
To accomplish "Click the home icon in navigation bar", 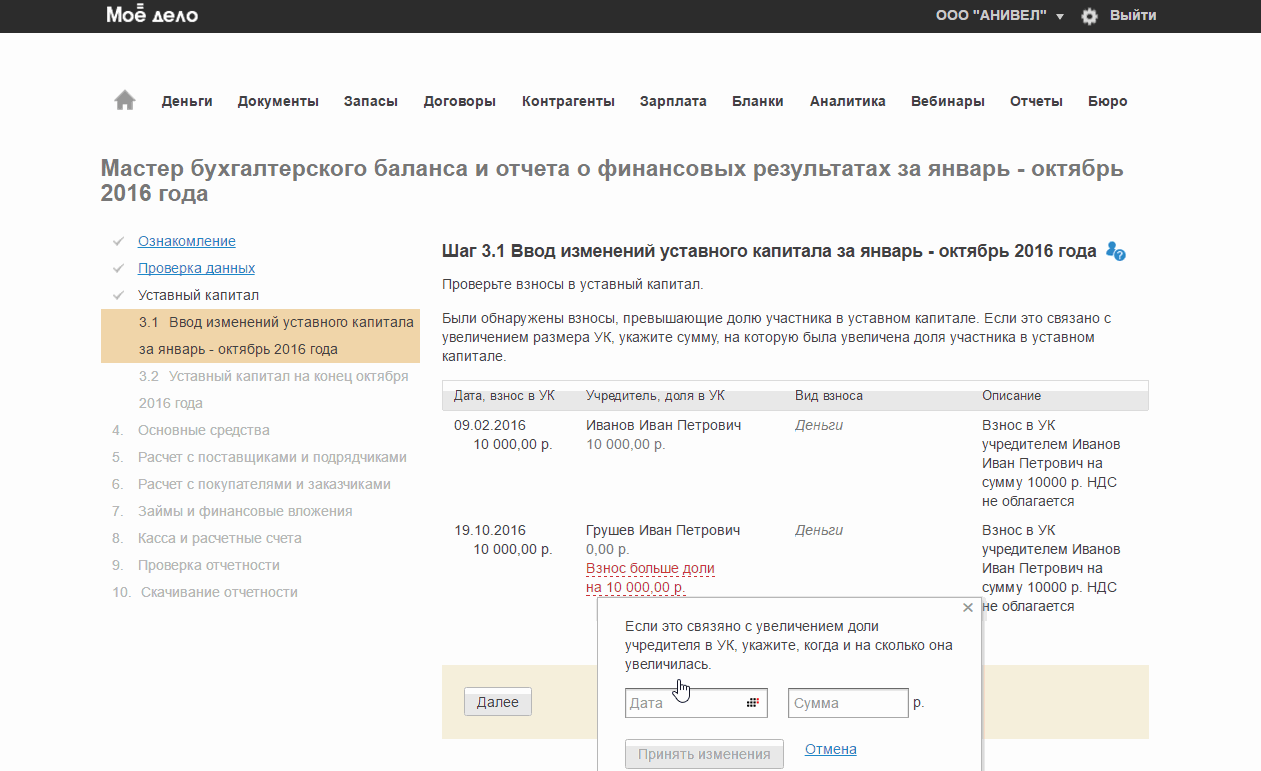I will coord(125,100).
